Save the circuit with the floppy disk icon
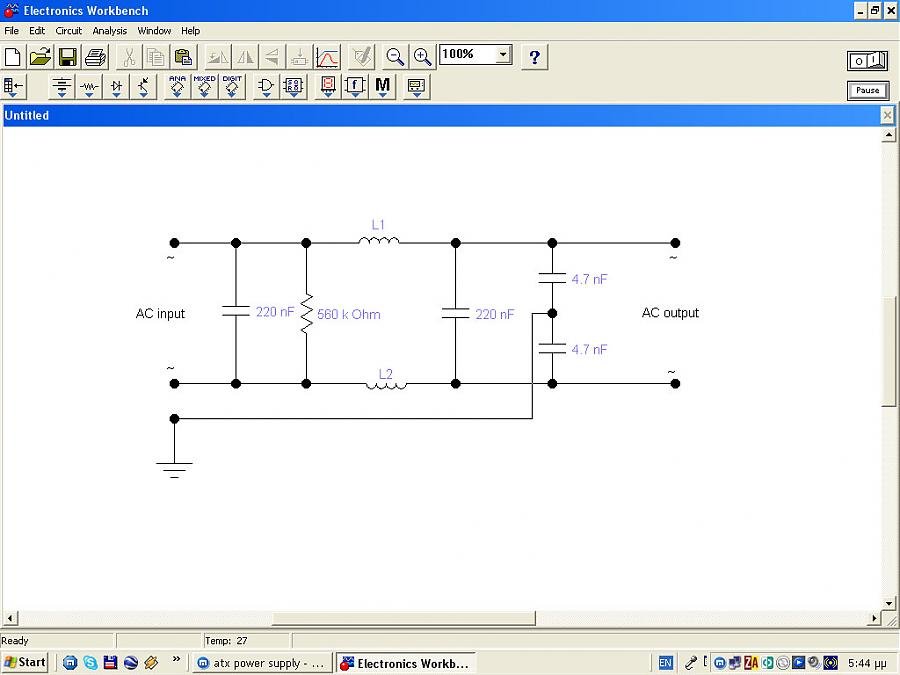The height and width of the screenshot is (675, 900). 68,57
